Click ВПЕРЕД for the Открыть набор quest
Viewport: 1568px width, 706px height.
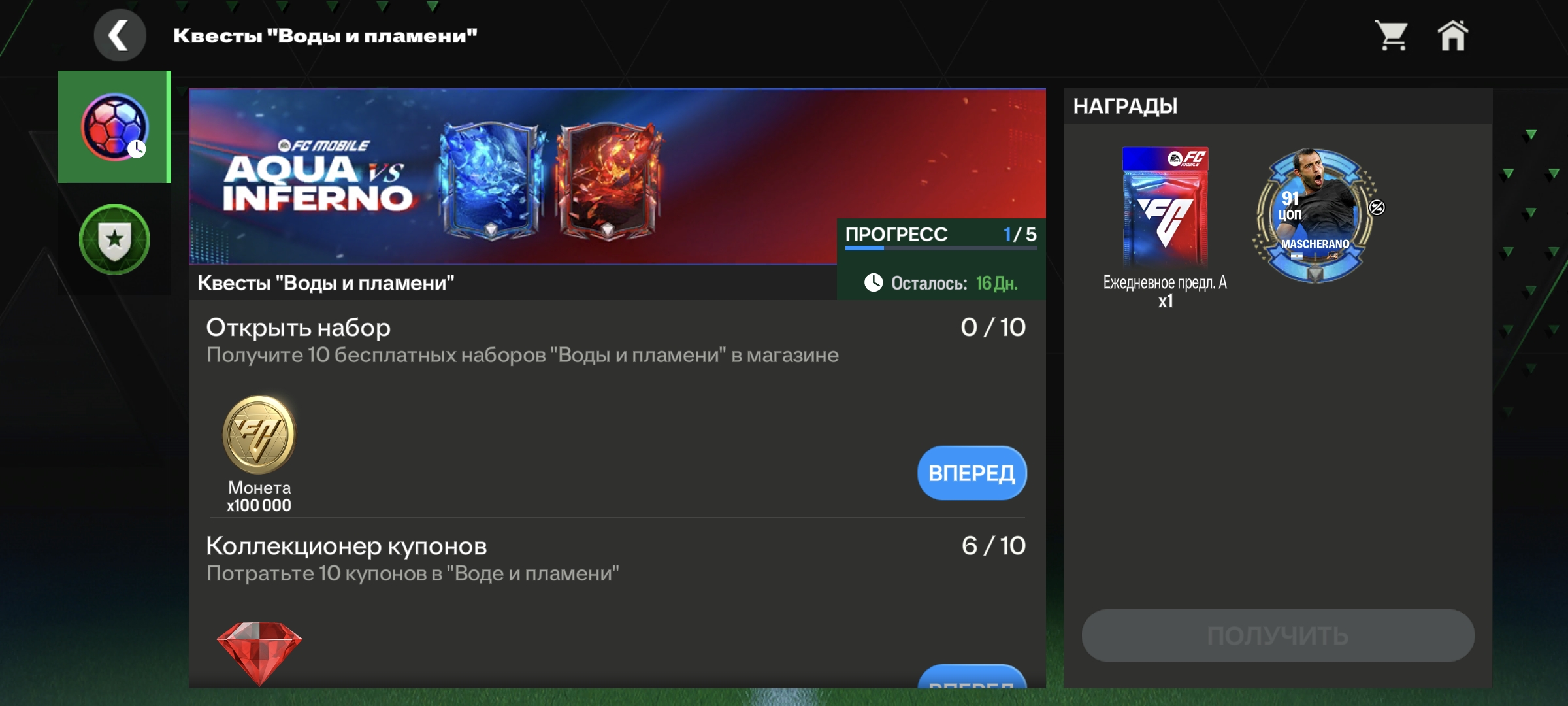pos(972,473)
